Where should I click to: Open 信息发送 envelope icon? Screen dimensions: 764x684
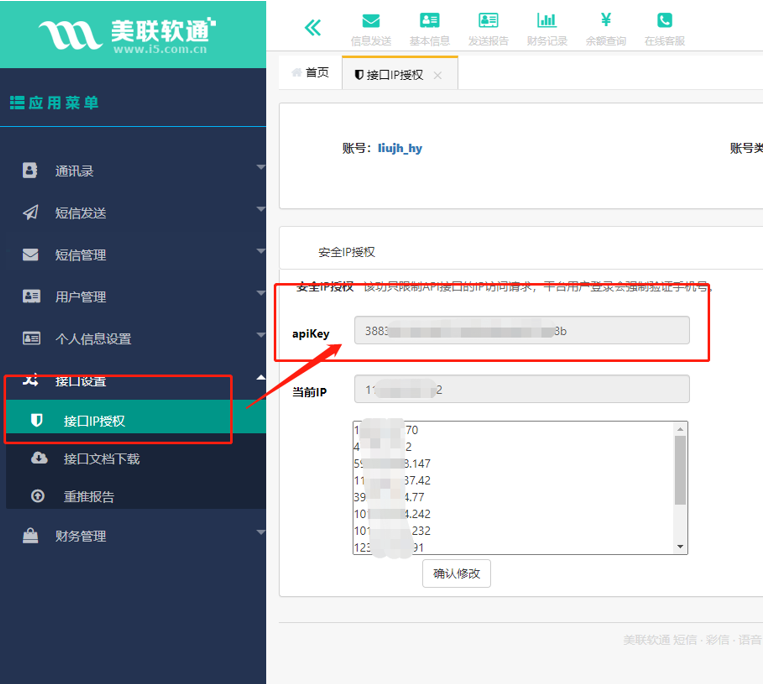coord(371,21)
